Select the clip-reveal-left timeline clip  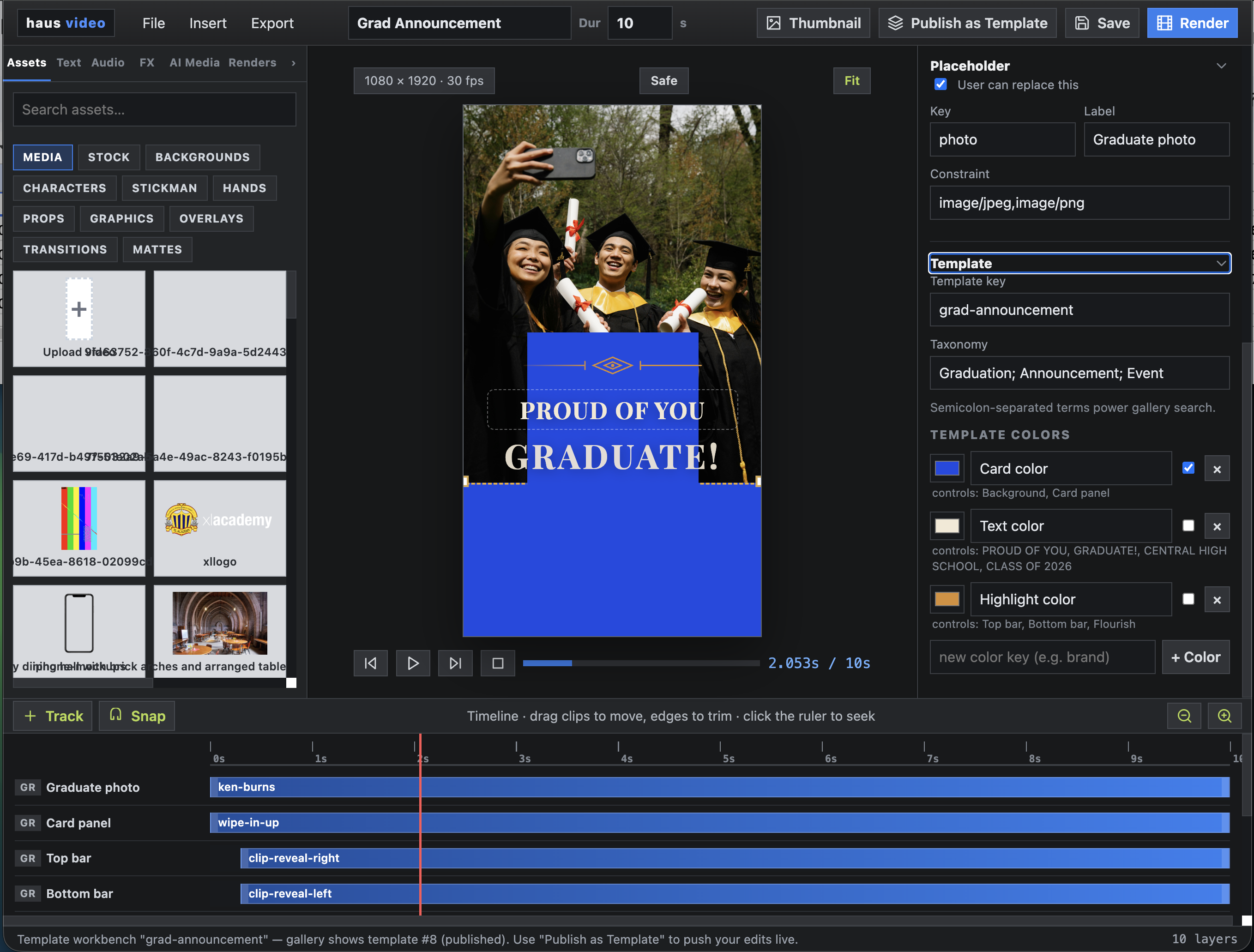click(x=735, y=893)
